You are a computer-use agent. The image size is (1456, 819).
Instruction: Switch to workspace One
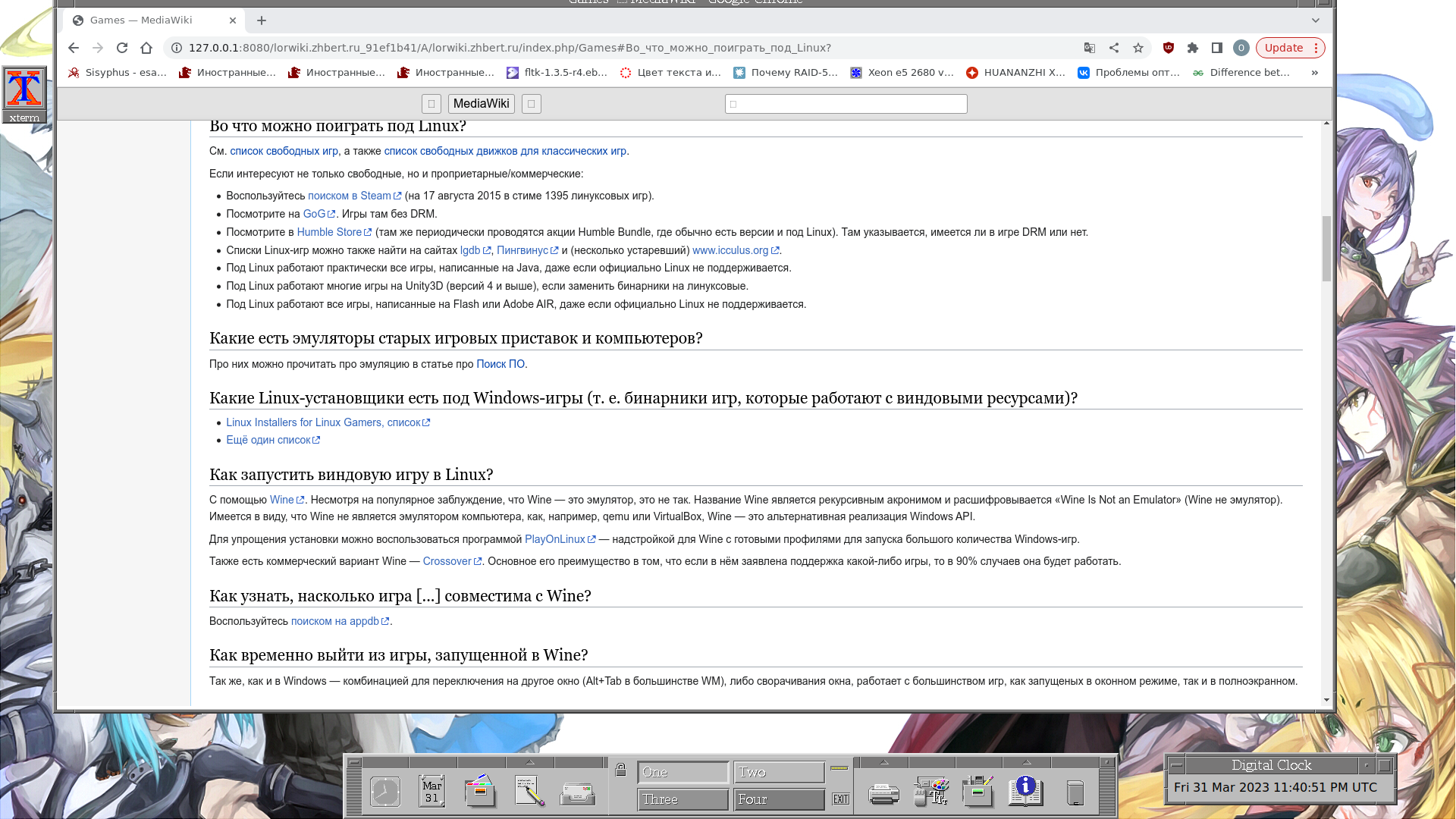682,772
